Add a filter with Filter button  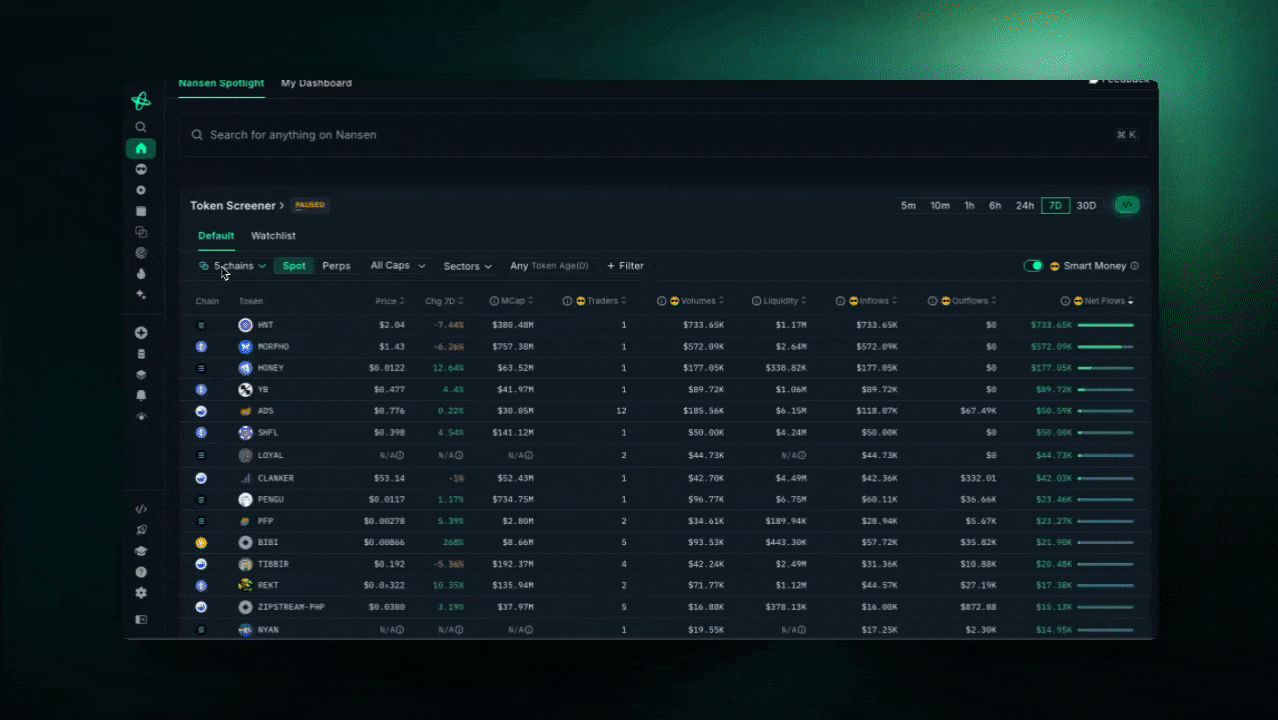coord(625,266)
